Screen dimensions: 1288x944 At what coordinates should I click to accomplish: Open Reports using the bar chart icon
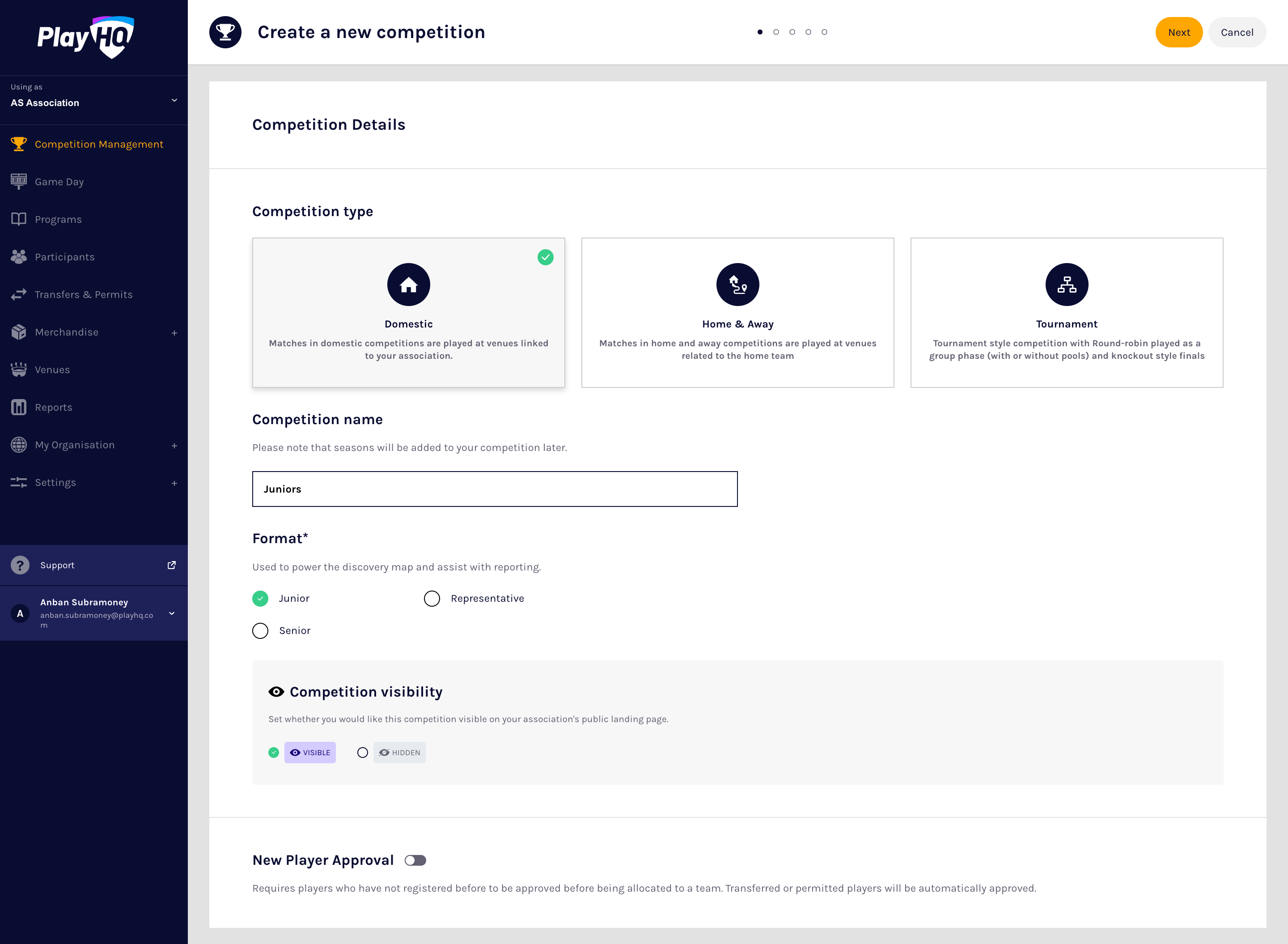pyautogui.click(x=19, y=407)
